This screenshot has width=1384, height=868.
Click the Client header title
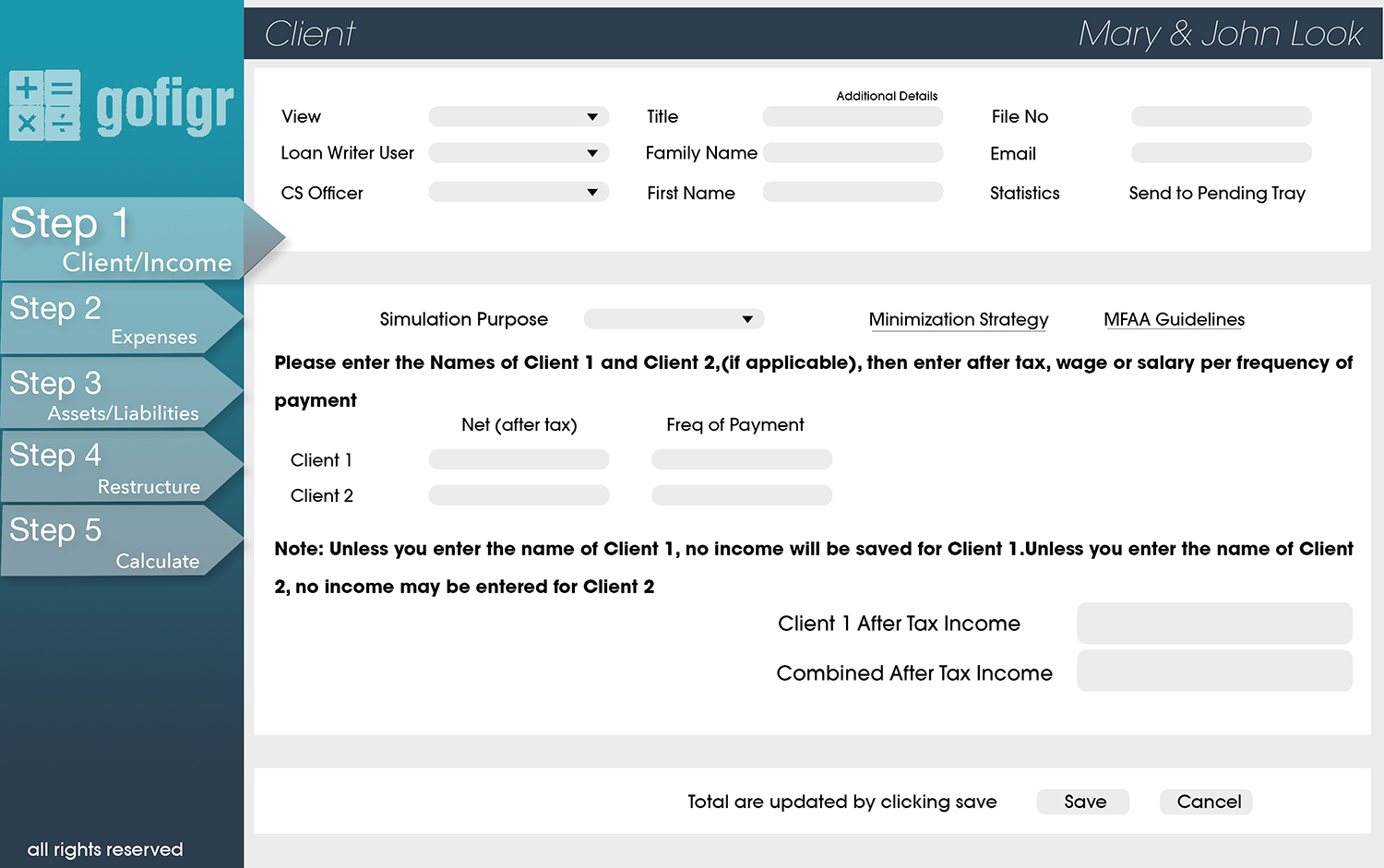(310, 34)
